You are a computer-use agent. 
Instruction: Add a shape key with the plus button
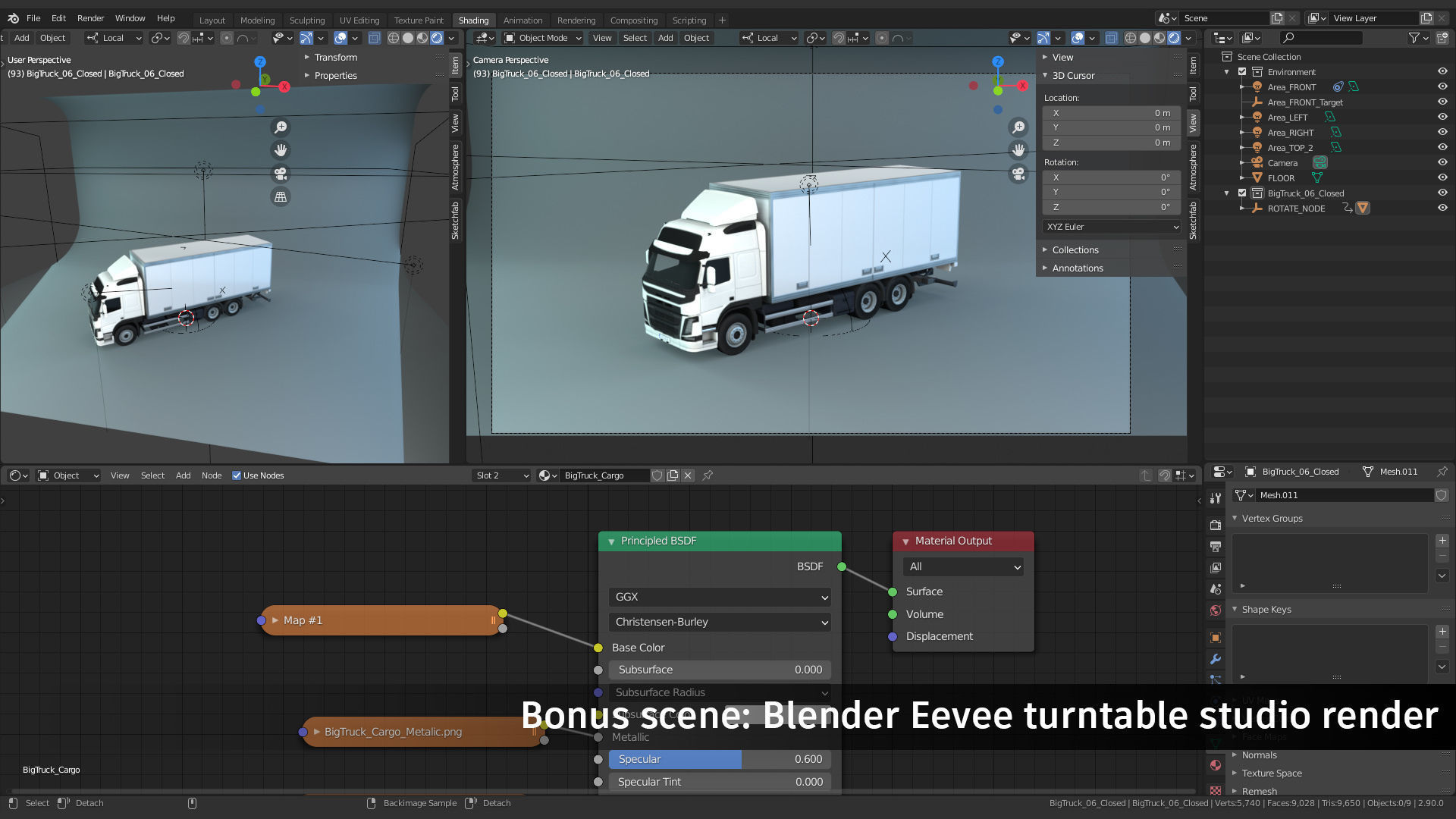click(x=1442, y=632)
